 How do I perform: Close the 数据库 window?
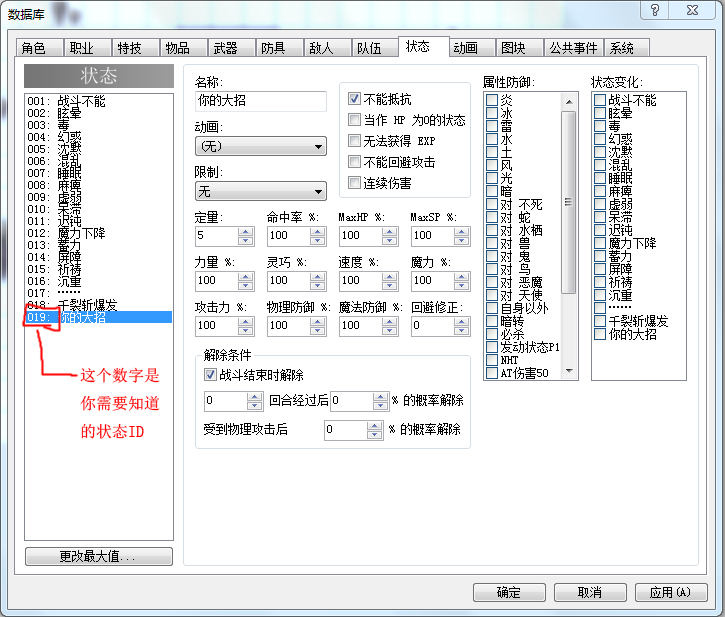692,10
